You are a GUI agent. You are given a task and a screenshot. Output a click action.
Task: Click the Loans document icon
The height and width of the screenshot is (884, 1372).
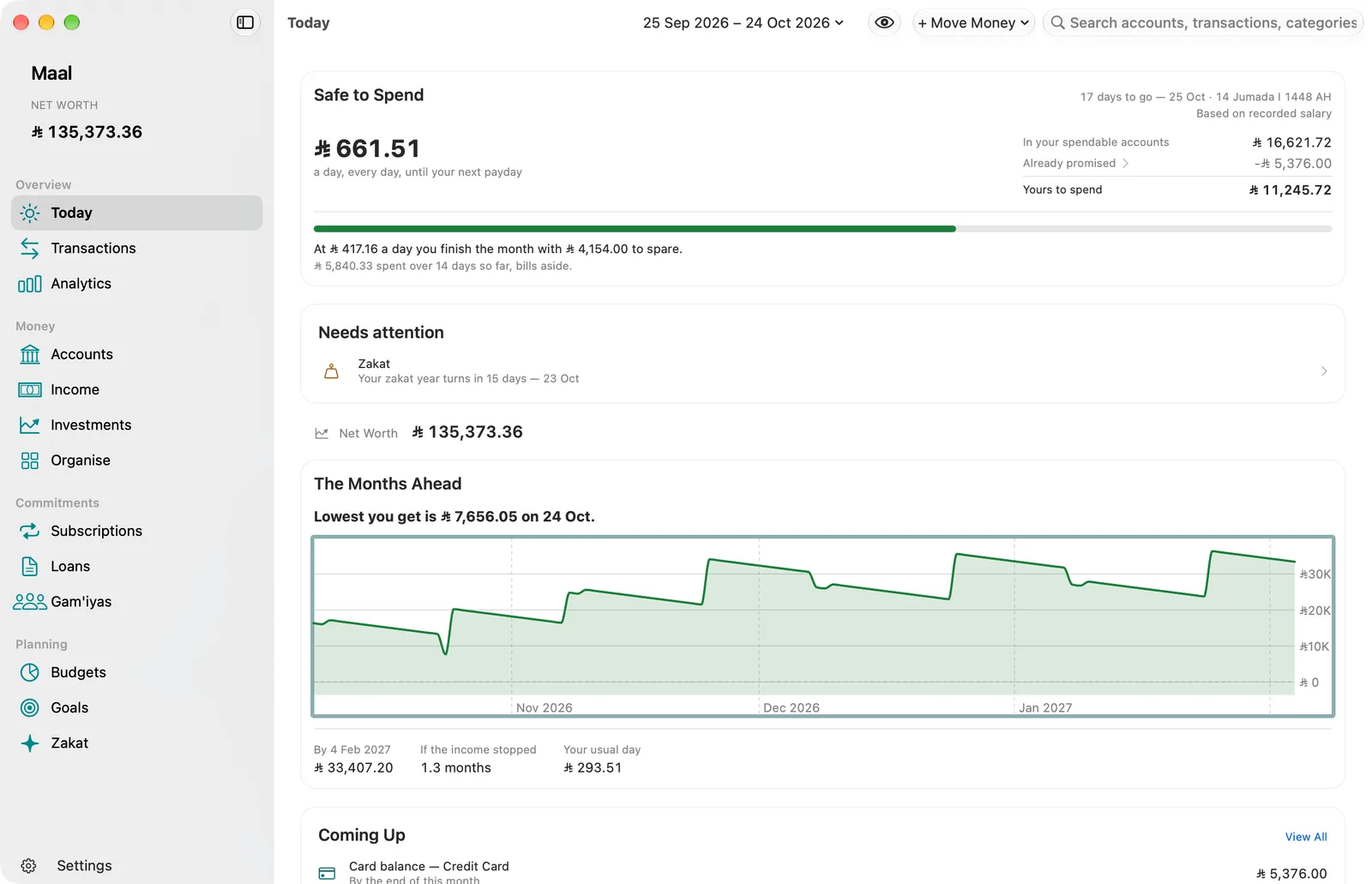30,566
